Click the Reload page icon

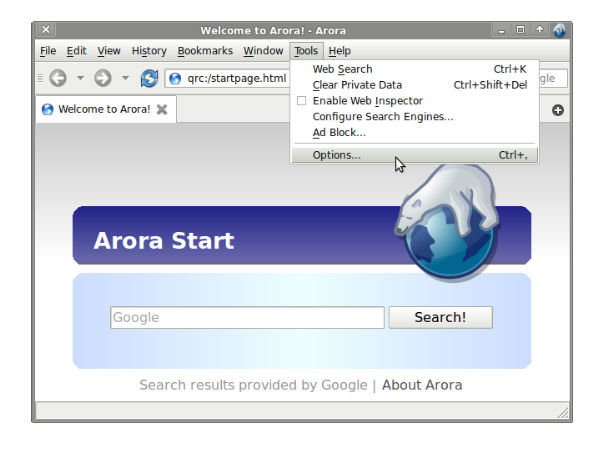point(149,78)
